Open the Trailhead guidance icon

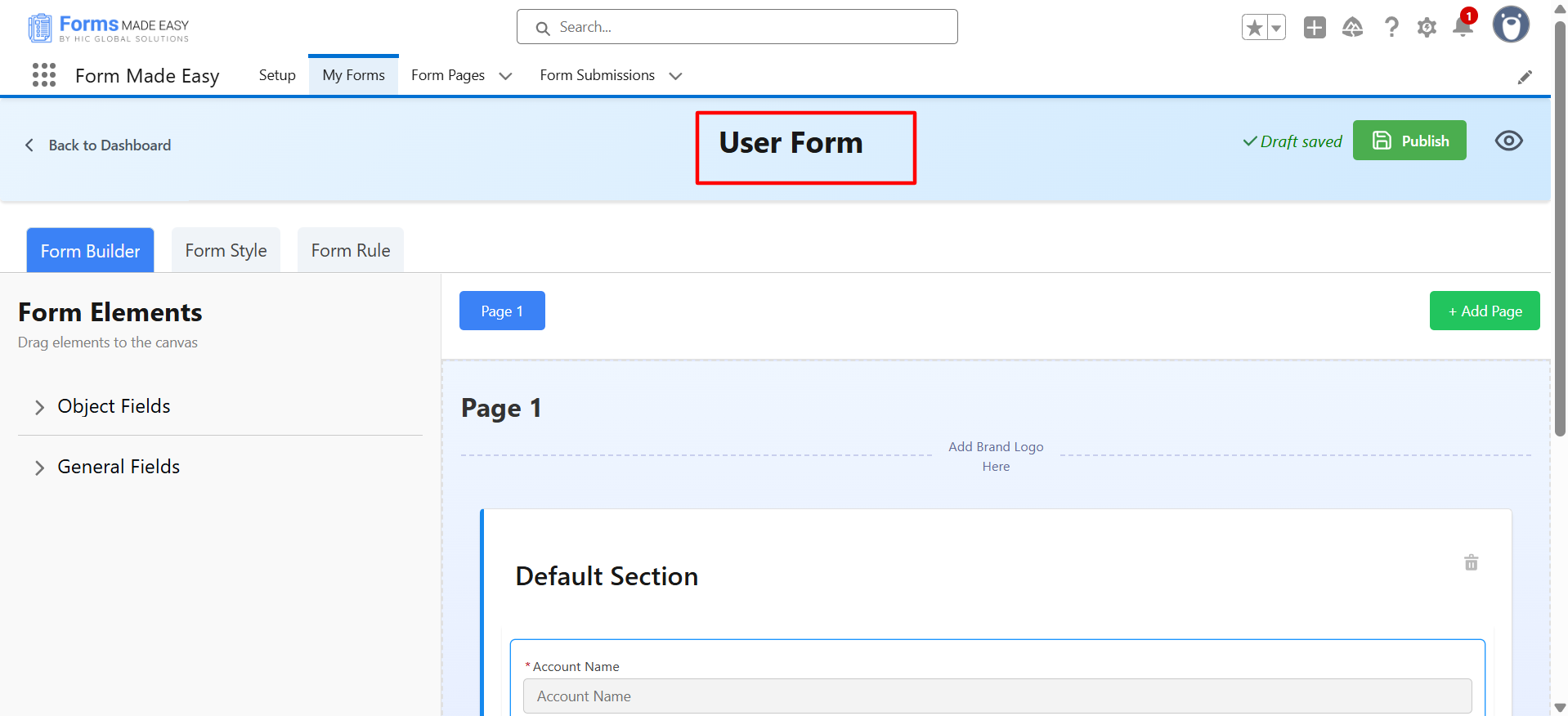[x=1353, y=28]
